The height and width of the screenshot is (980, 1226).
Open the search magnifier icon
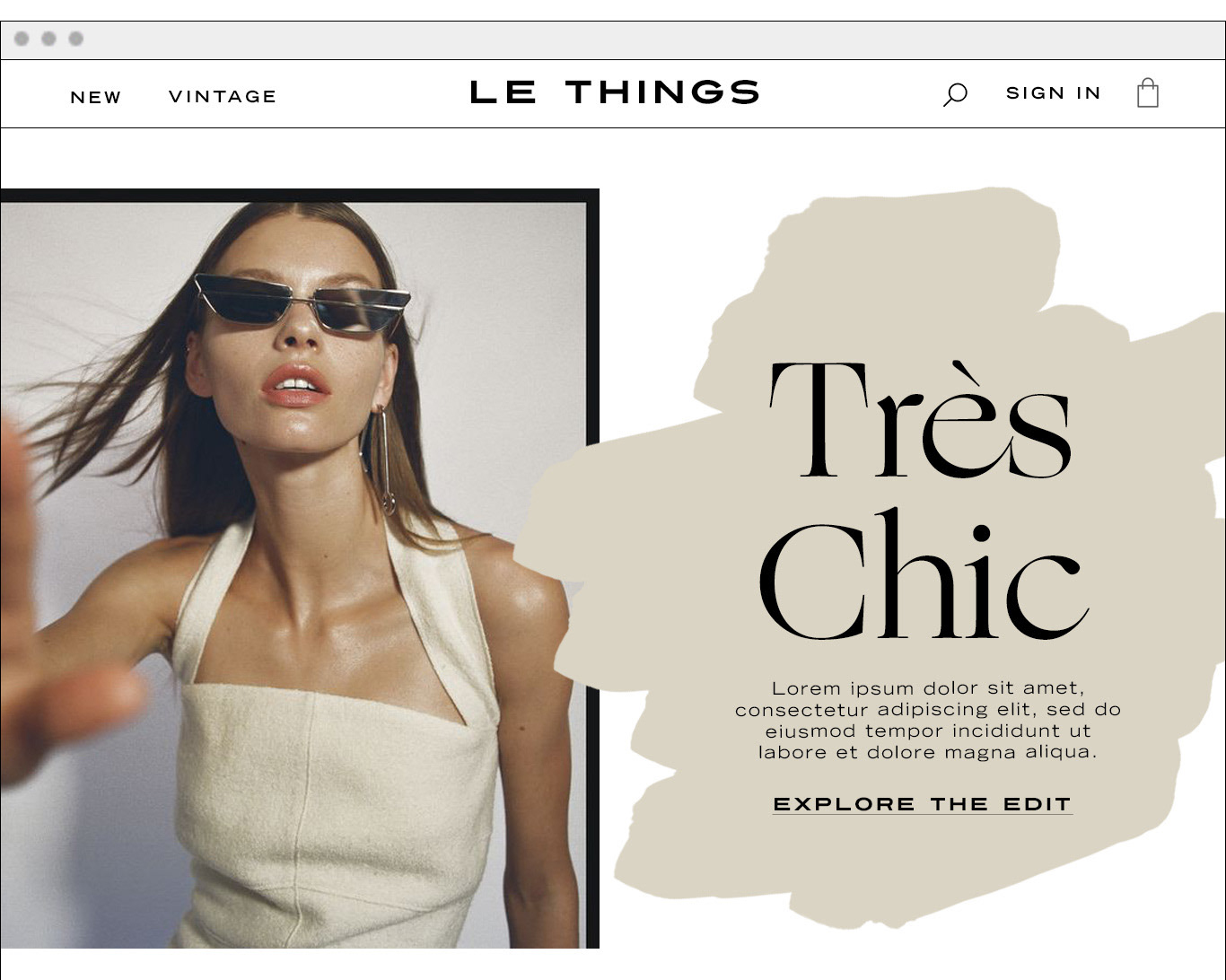955,94
